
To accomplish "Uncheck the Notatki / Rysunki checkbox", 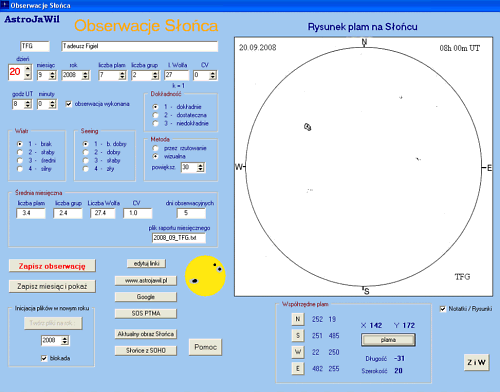I will coord(443,309).
